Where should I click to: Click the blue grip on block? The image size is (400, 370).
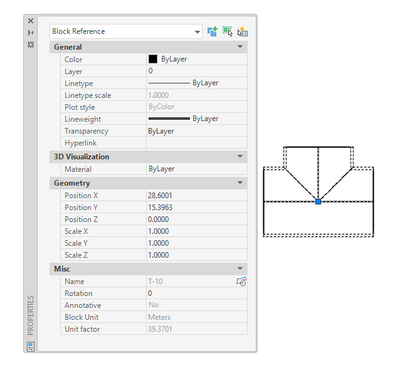click(x=318, y=202)
